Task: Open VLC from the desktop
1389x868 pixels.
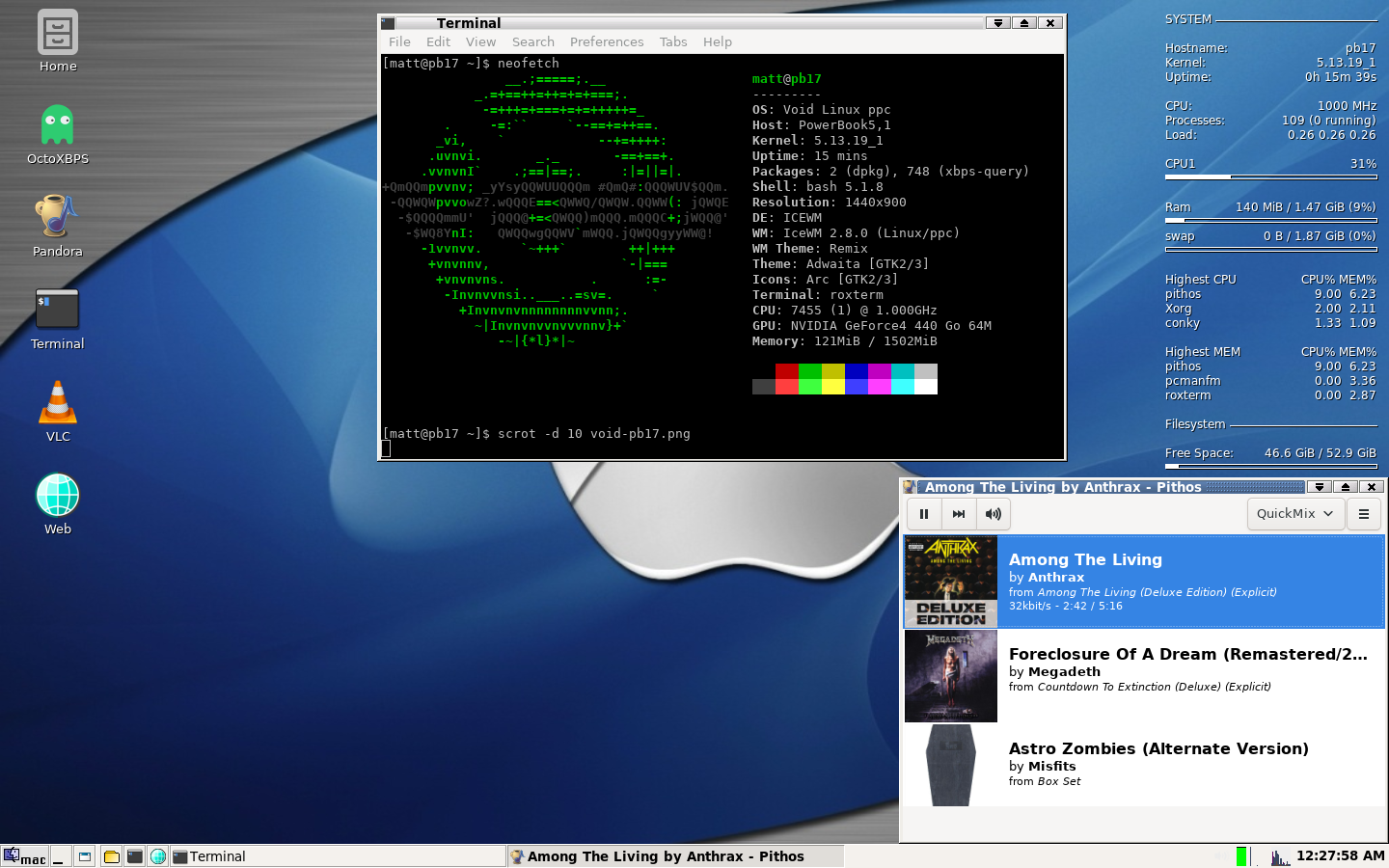Action: [58, 411]
